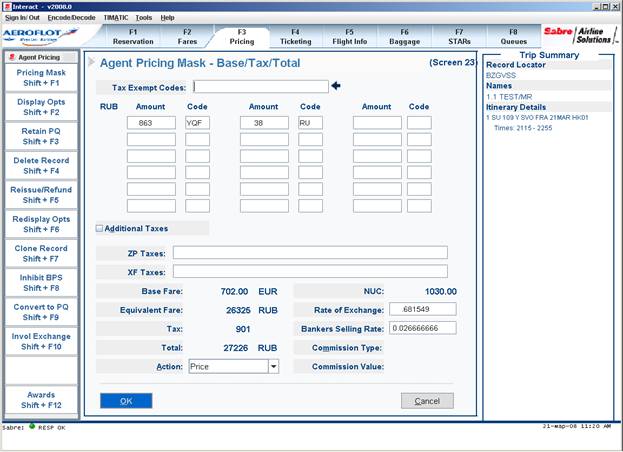The image size is (623, 452).
Task: Click into the Tax Exempt Codes field
Action: (261, 87)
